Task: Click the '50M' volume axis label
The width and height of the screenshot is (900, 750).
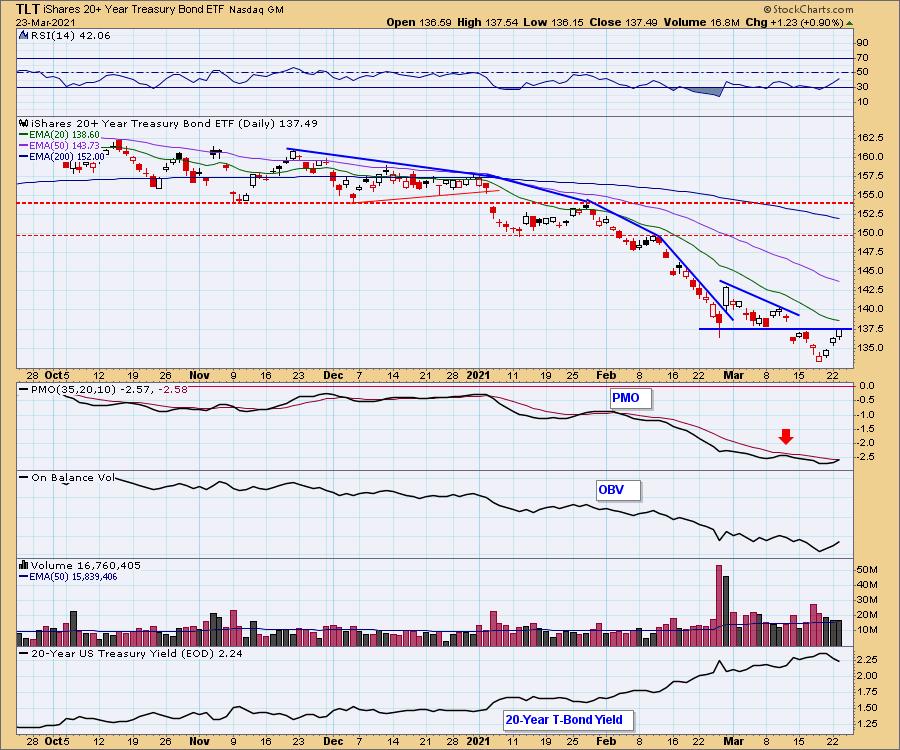Action: pos(867,570)
